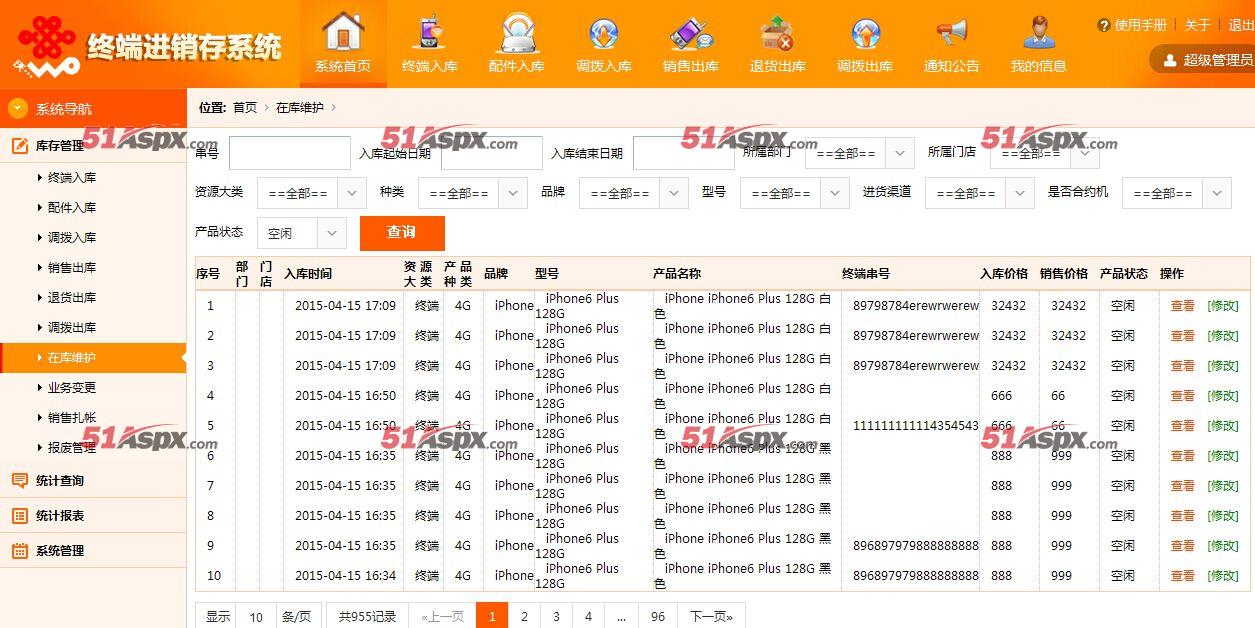Image resolution: width=1255 pixels, height=628 pixels.
Task: Click the 关于 link
Action: tap(1197, 25)
